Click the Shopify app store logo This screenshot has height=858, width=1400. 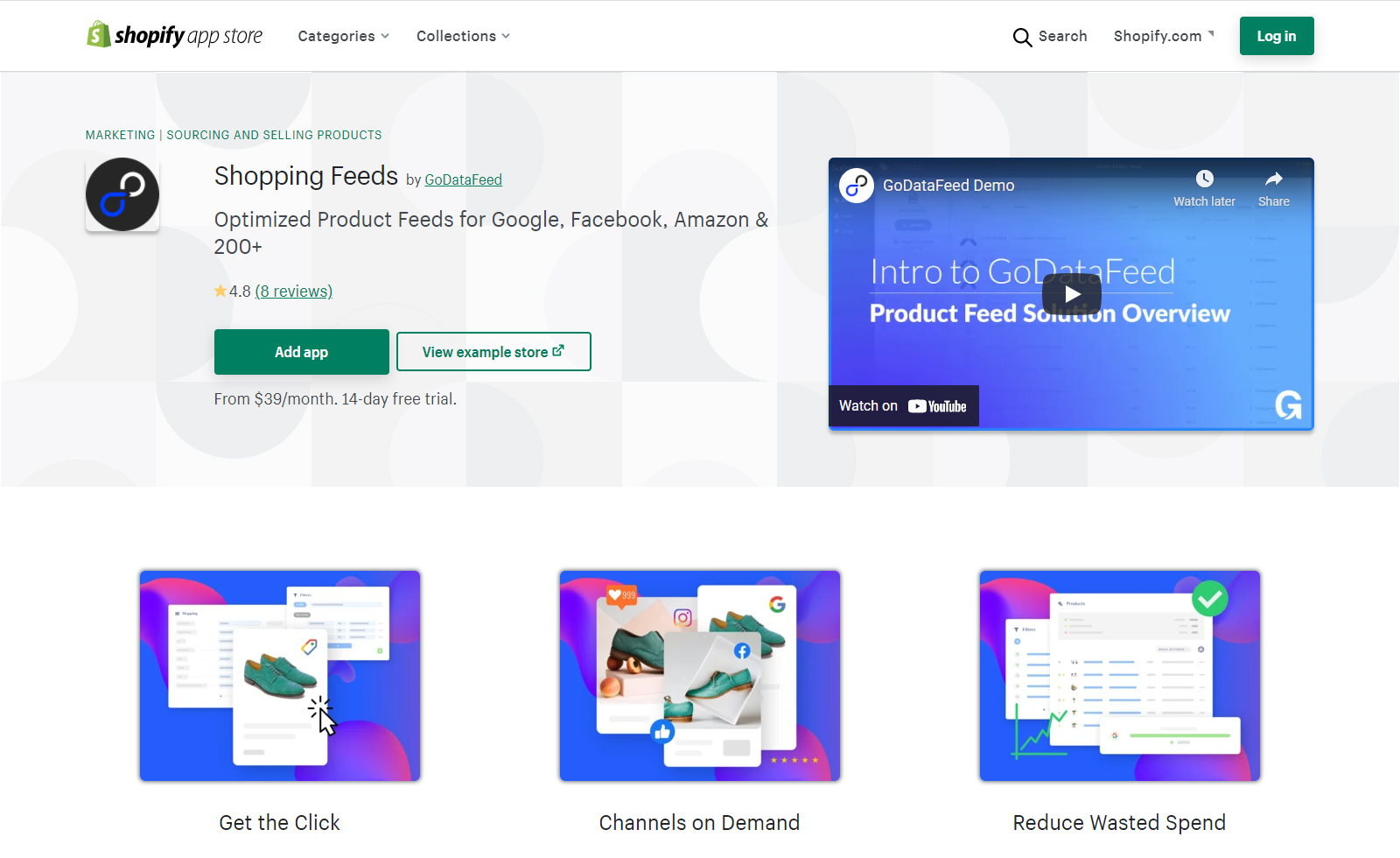(174, 35)
